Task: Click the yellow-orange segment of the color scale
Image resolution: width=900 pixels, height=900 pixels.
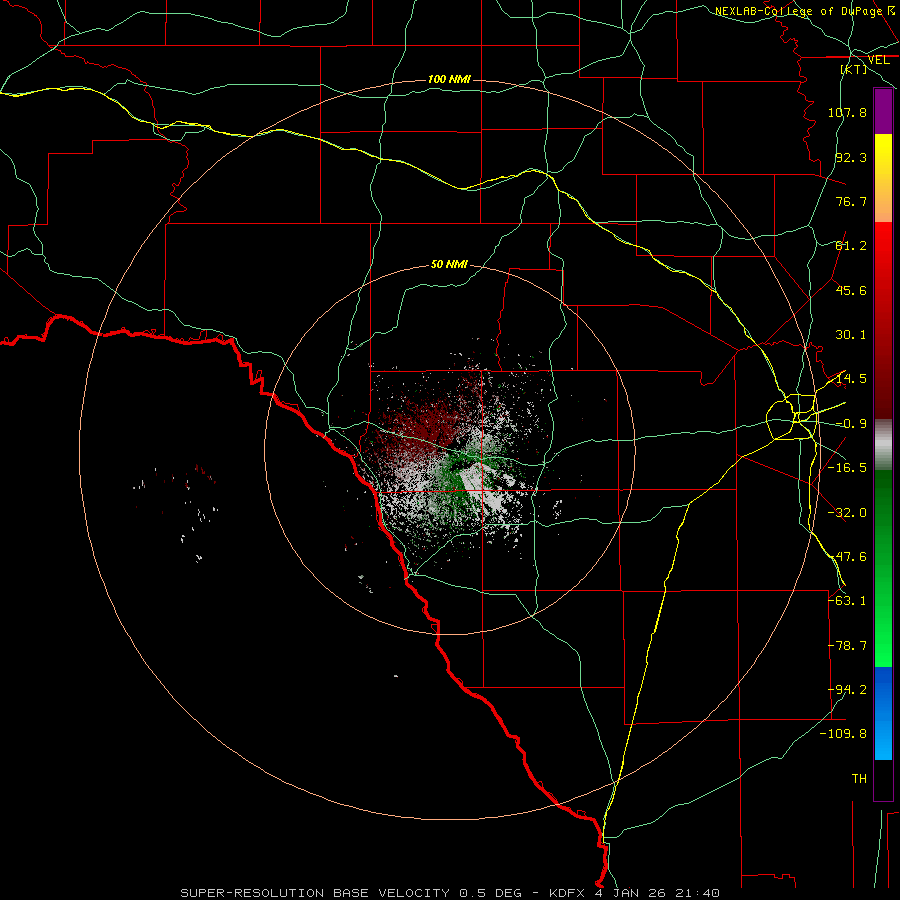Action: click(x=883, y=178)
